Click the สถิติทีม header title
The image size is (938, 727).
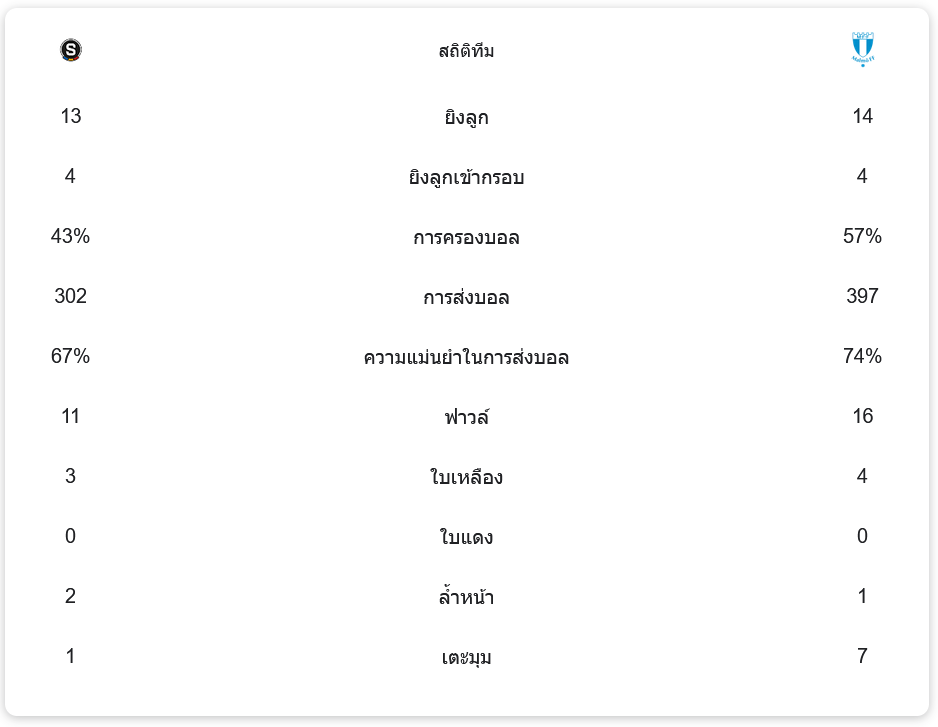click(466, 51)
